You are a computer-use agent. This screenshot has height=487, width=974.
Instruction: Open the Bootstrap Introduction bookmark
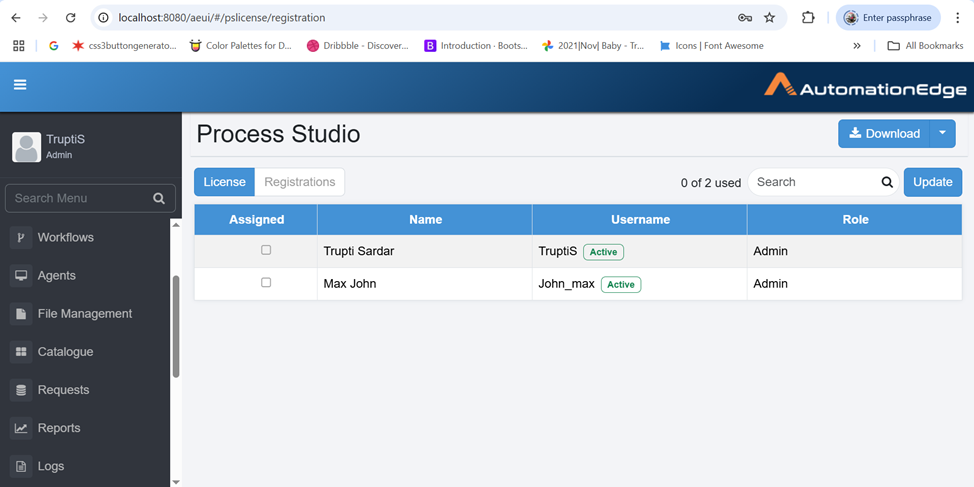(476, 45)
